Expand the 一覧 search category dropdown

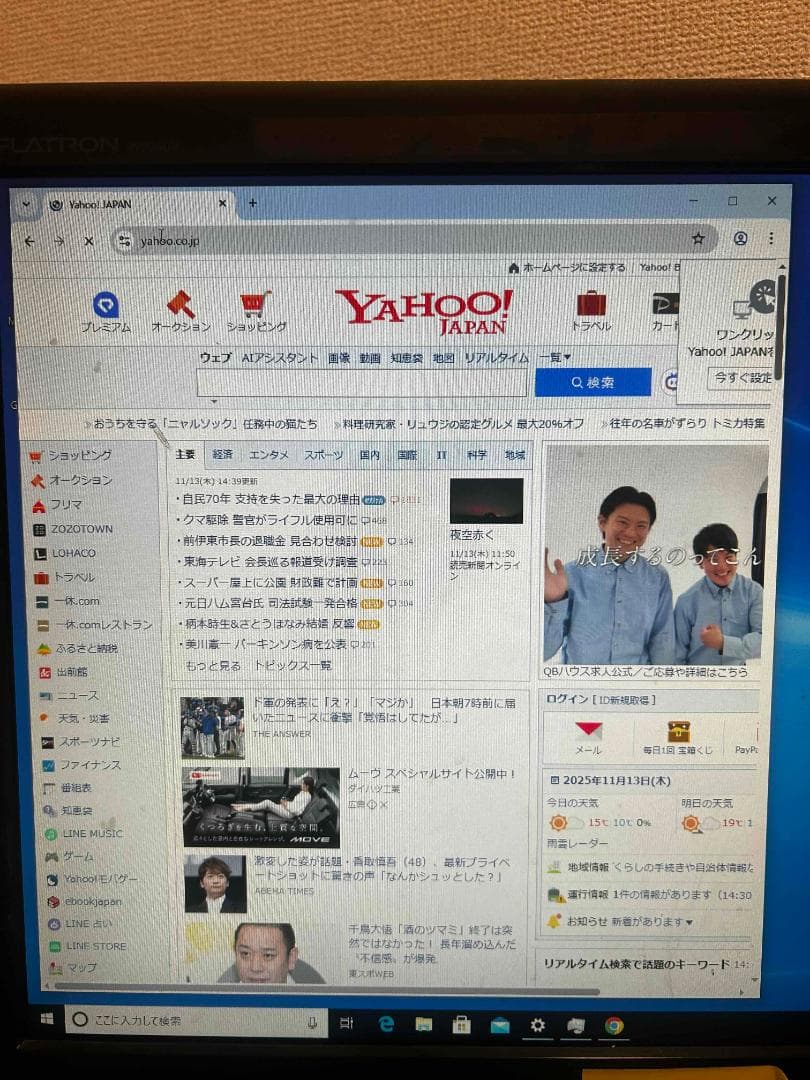[x=555, y=357]
